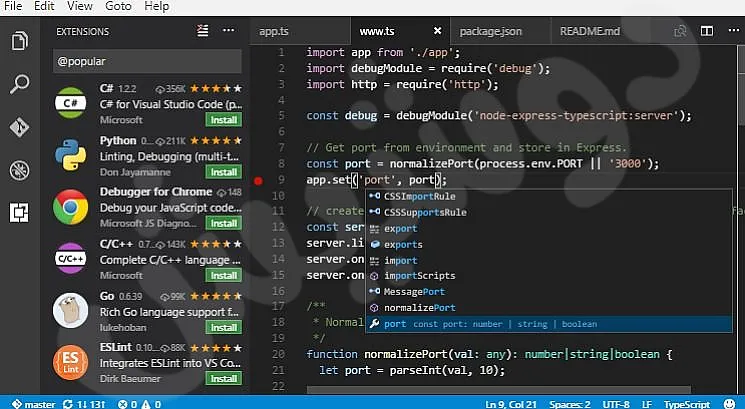
Task: Toggle the breakpoint on line 9
Action: (258, 181)
